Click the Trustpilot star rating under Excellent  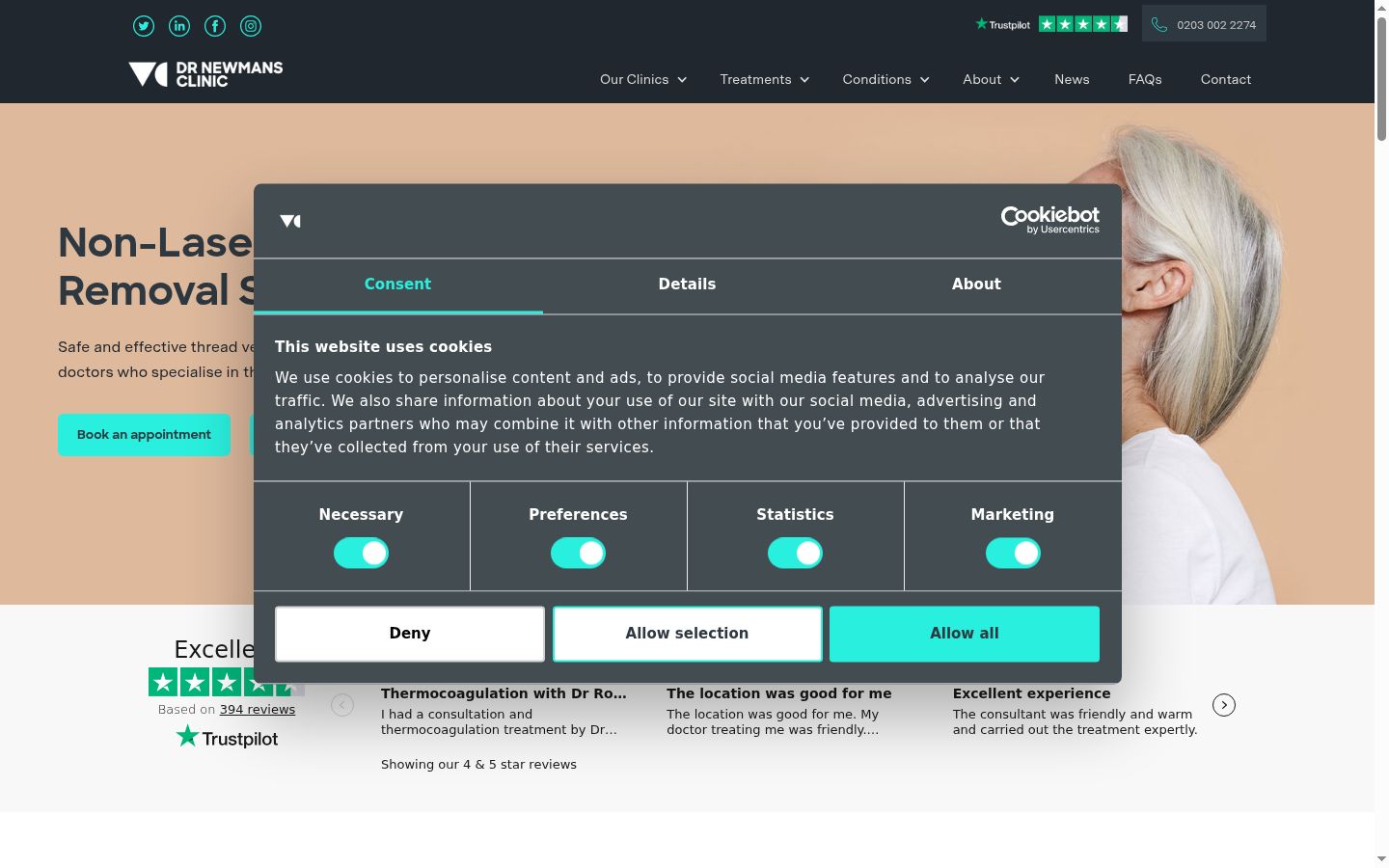(227, 682)
